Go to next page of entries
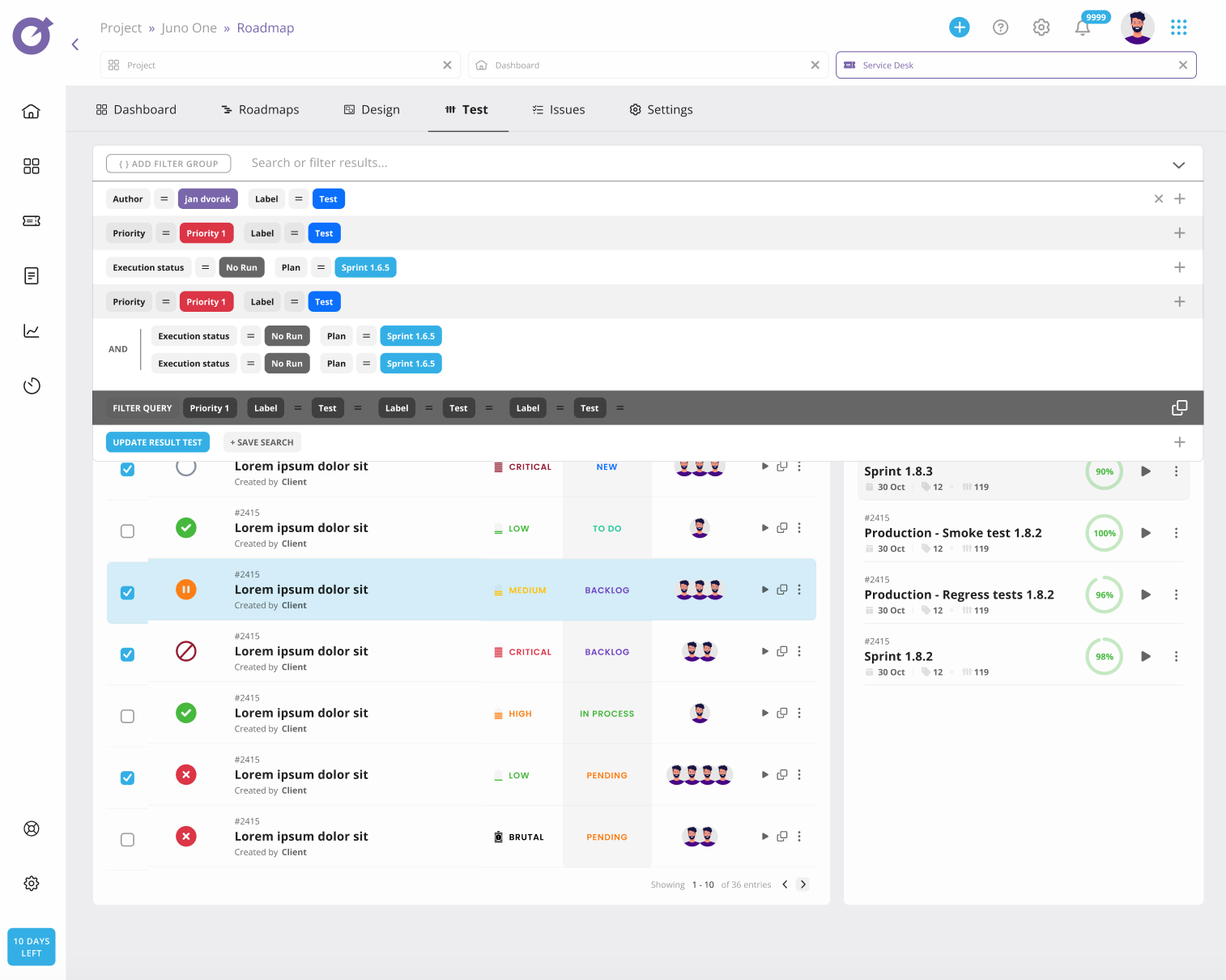1226x980 pixels. tap(802, 884)
